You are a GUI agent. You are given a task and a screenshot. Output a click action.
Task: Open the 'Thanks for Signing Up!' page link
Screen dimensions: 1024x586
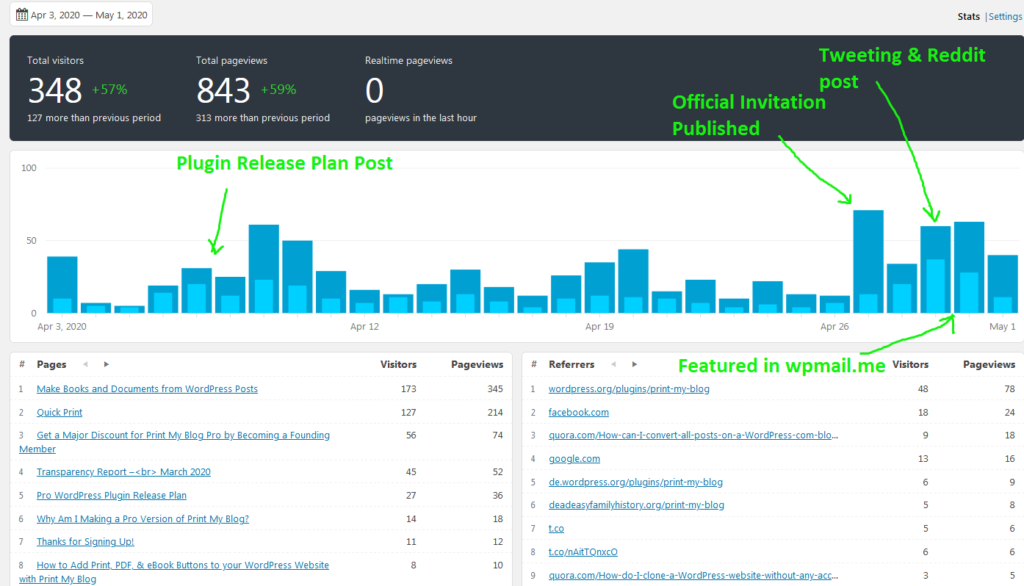tap(85, 542)
